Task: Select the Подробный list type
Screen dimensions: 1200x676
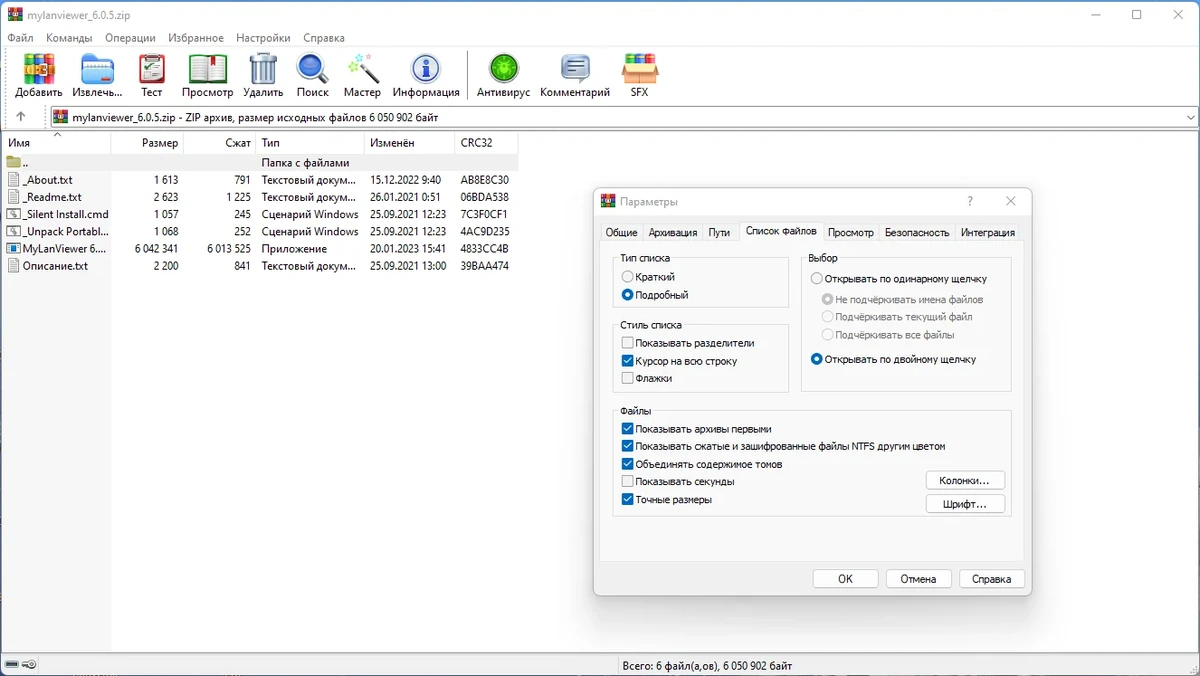Action: click(x=628, y=295)
